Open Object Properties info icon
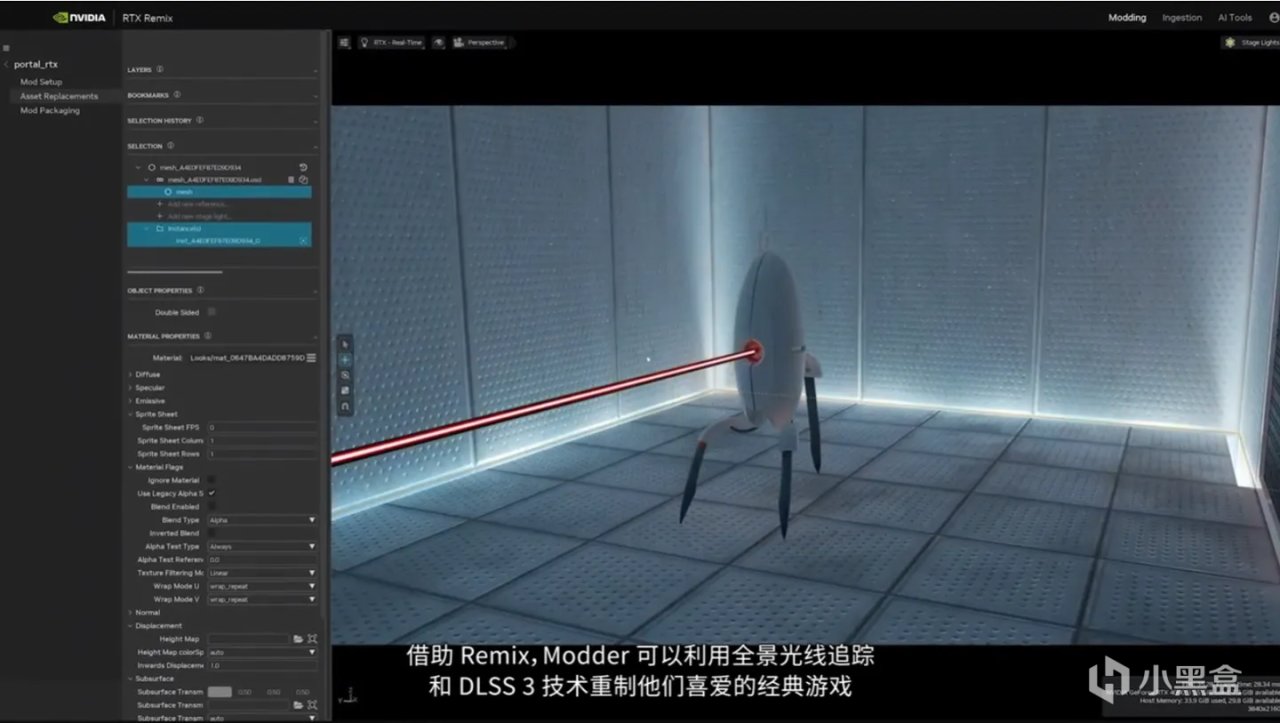 pyautogui.click(x=201, y=290)
